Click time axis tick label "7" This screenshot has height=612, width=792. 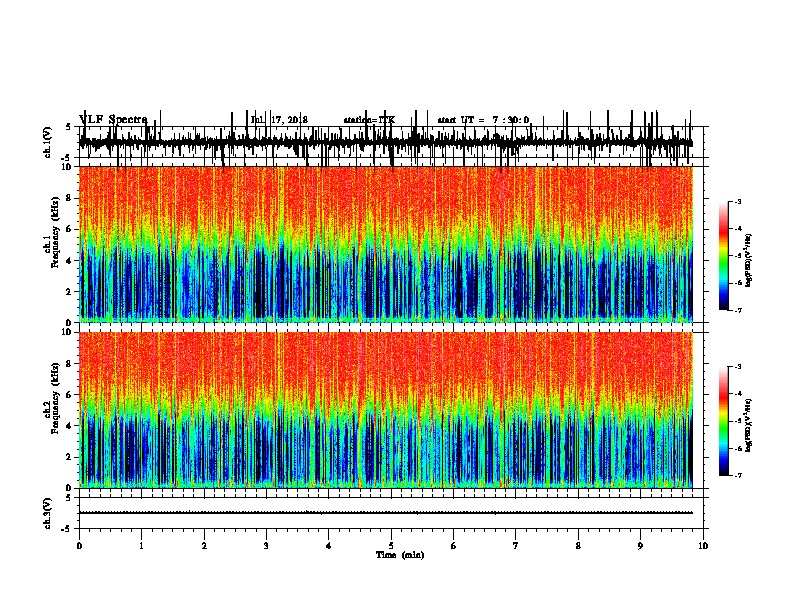point(516,546)
